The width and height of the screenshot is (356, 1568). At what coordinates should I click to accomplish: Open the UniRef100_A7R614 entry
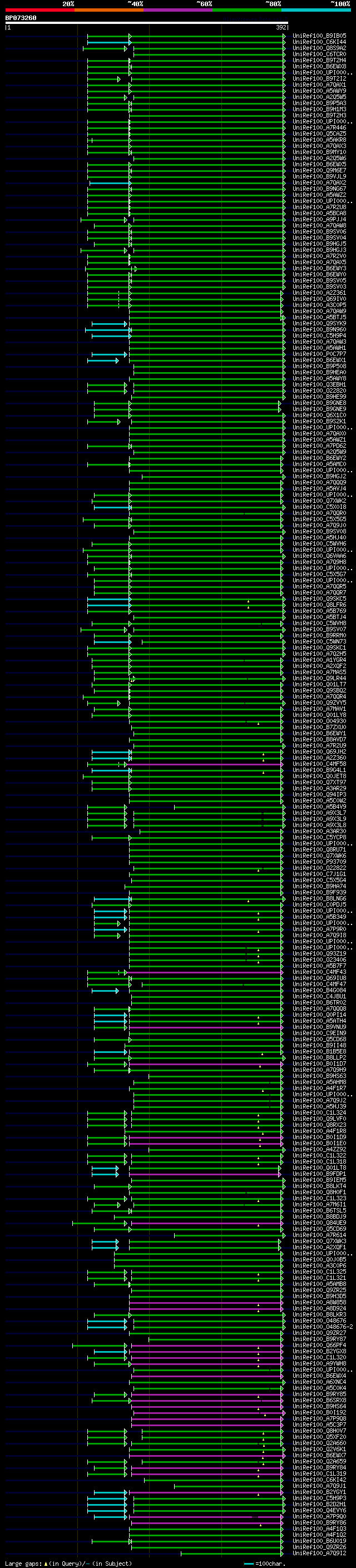(319, 1235)
